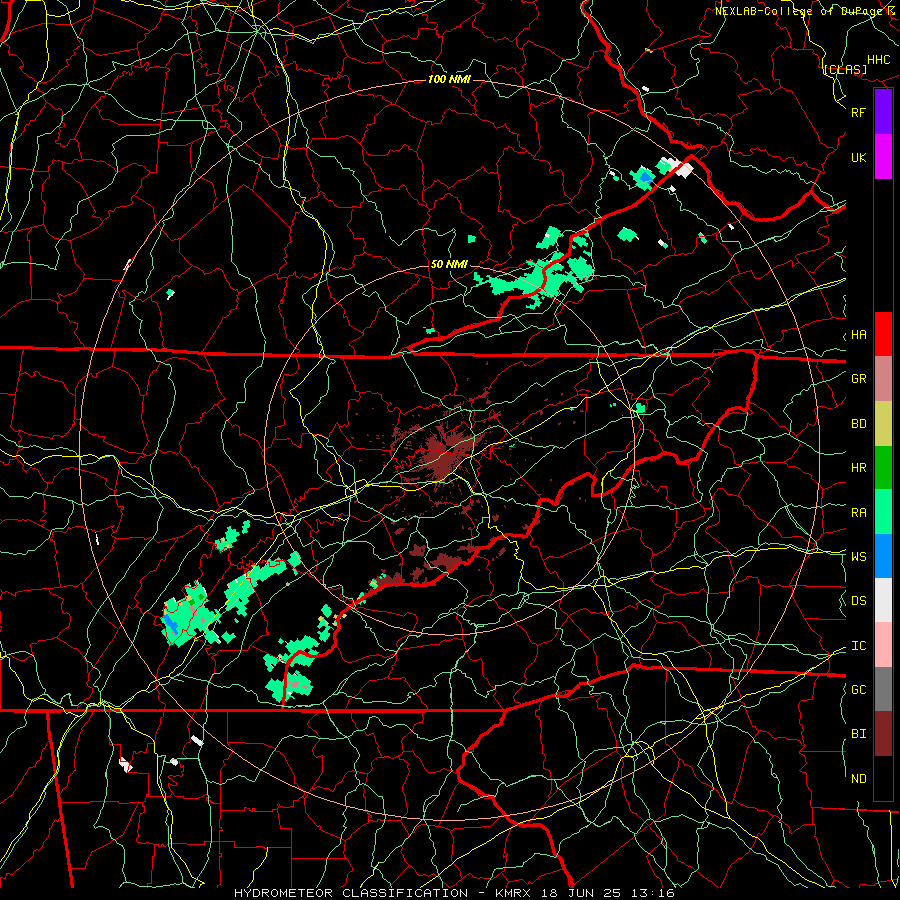Click the [CLAS] units label
This screenshot has height=900, width=900.
click(x=845, y=69)
